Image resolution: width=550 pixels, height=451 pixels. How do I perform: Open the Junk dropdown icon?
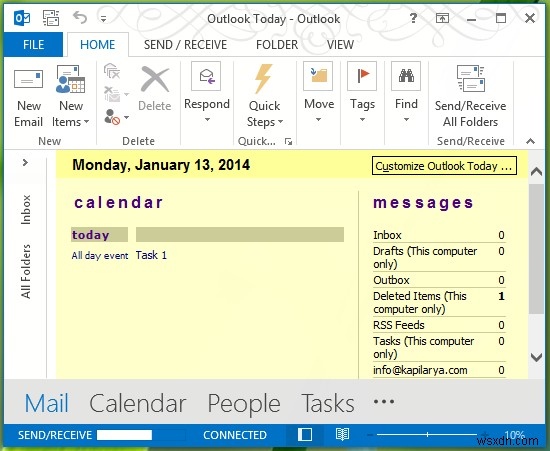click(x=116, y=117)
